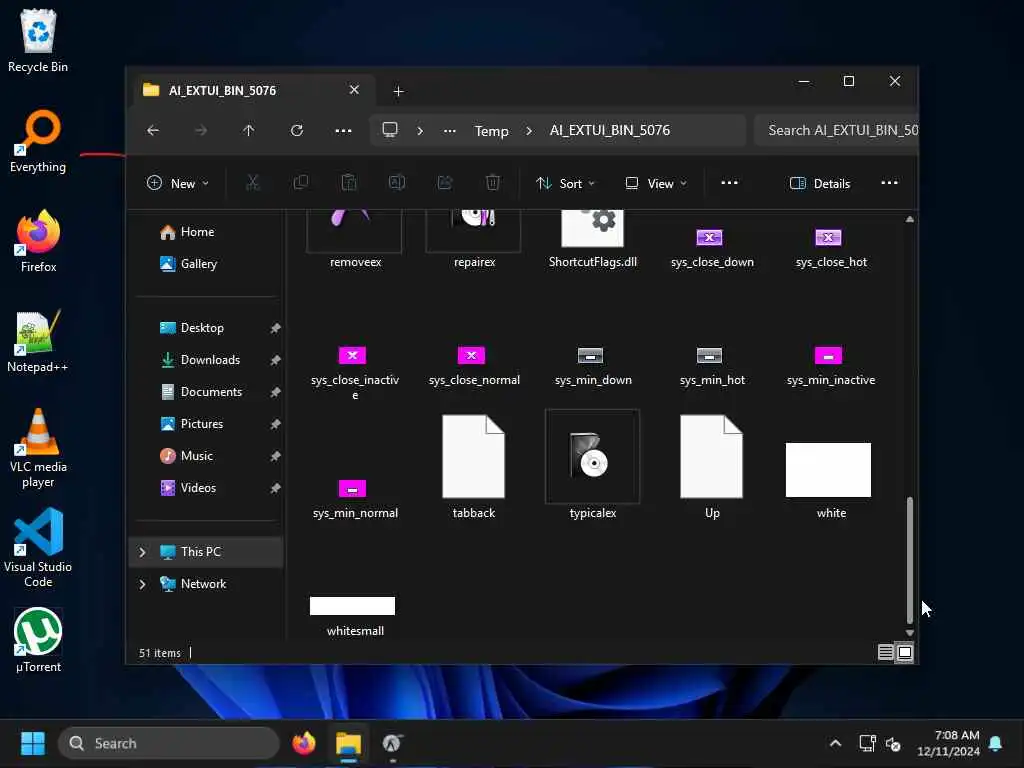The width and height of the screenshot is (1024, 768).
Task: Select the tabback blank file
Action: click(474, 466)
